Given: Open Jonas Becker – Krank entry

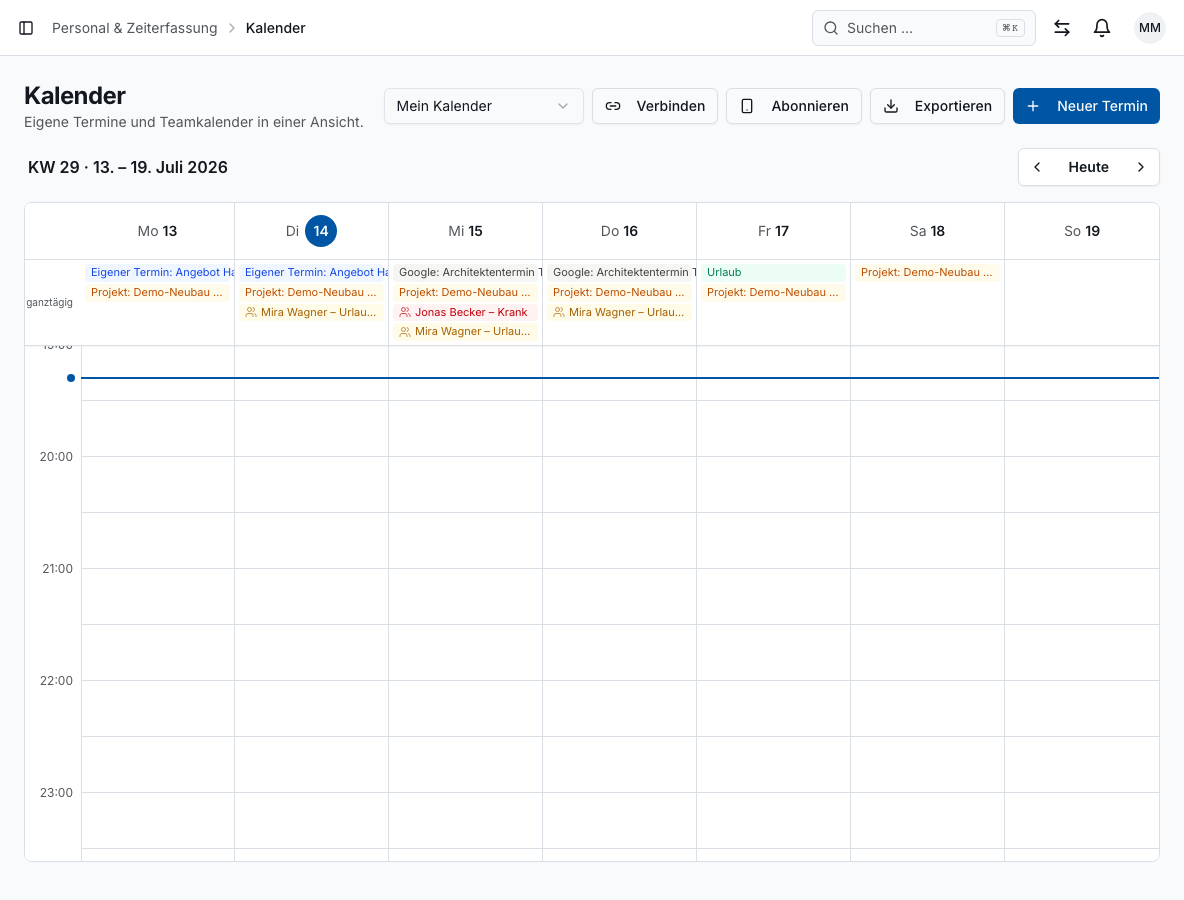Looking at the screenshot, I should [465, 313].
